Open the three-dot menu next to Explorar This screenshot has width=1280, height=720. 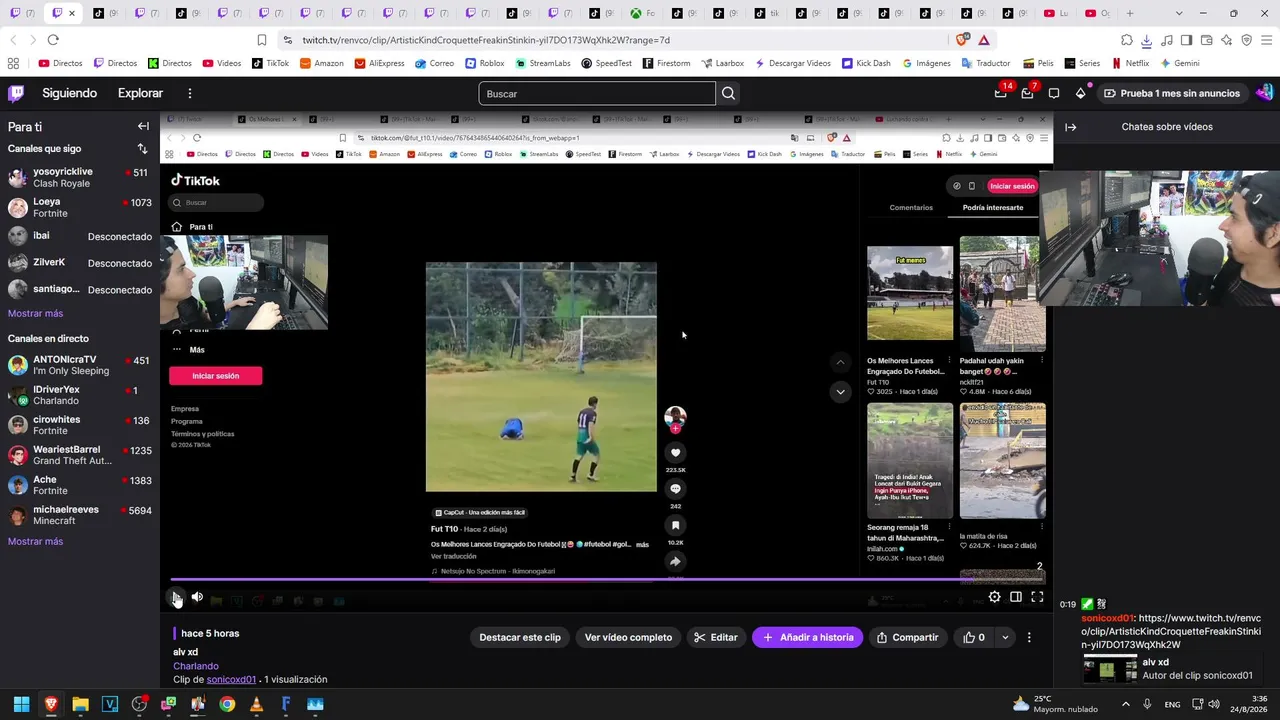[189, 93]
